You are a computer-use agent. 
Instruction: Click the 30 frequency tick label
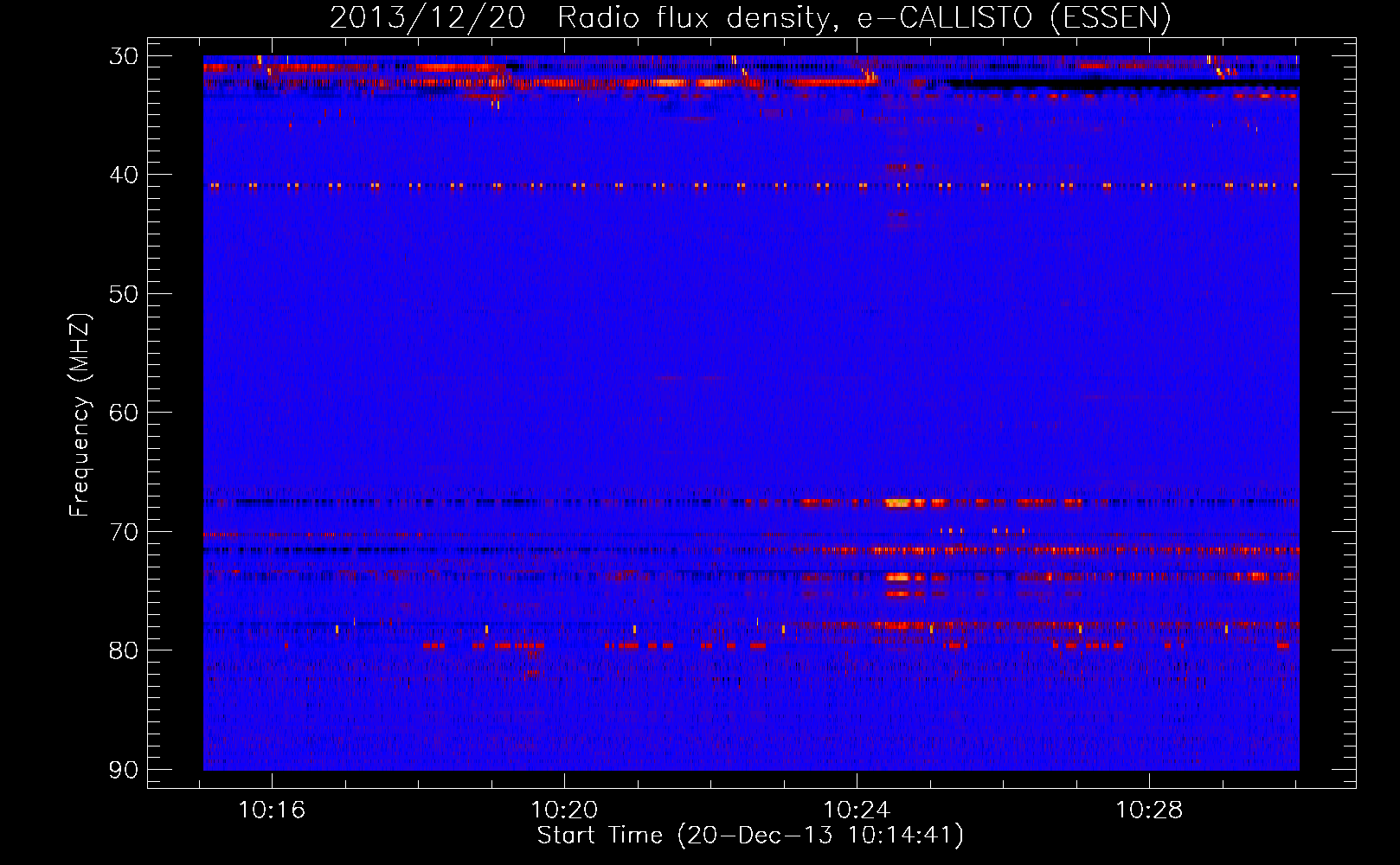tap(124, 56)
